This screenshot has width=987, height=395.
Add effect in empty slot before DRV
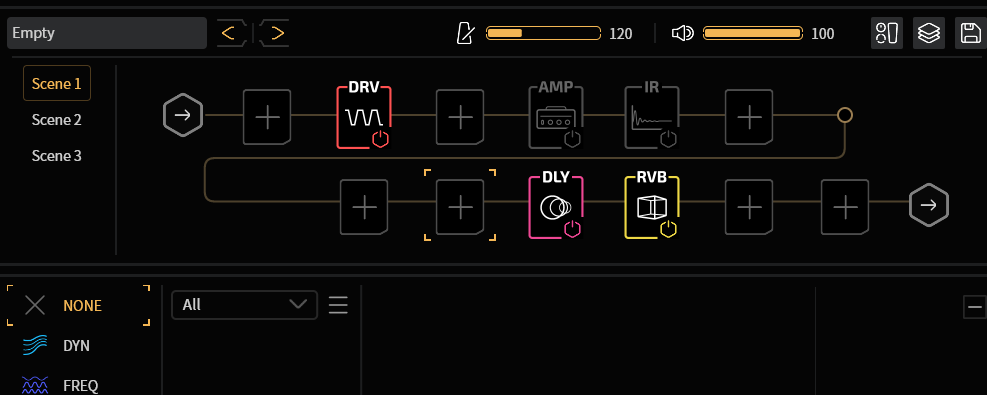tap(268, 117)
